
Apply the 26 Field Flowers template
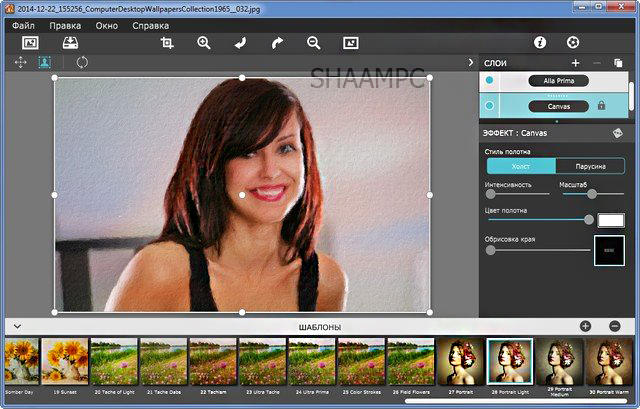(411, 362)
